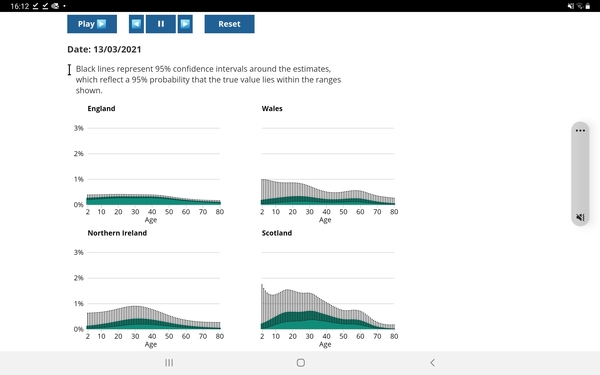Tap the Android home button
The width and height of the screenshot is (600, 375).
(301, 362)
